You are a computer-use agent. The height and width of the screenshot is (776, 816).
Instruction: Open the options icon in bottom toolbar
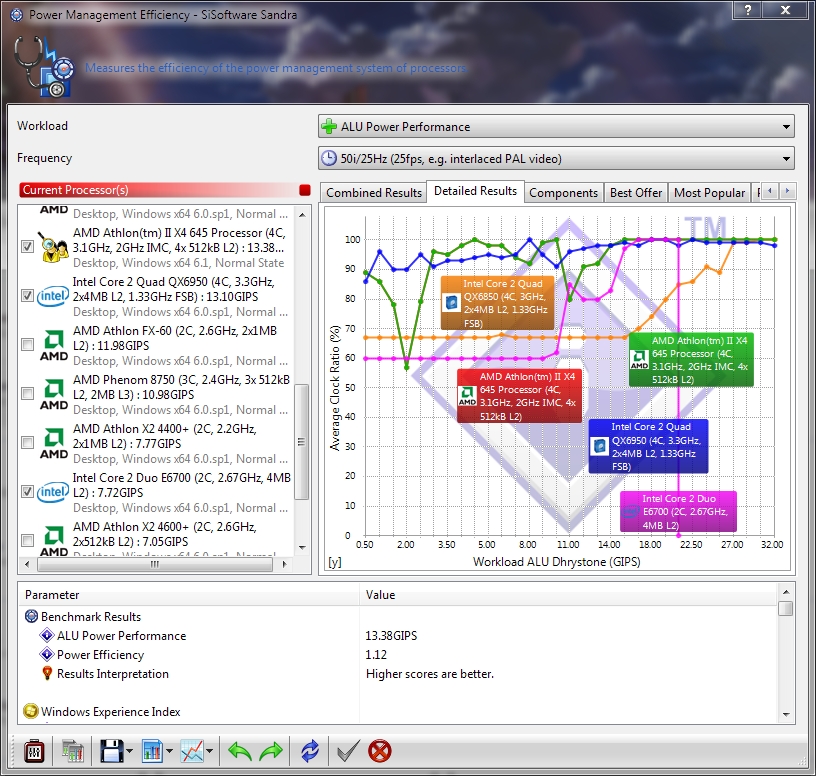point(34,751)
